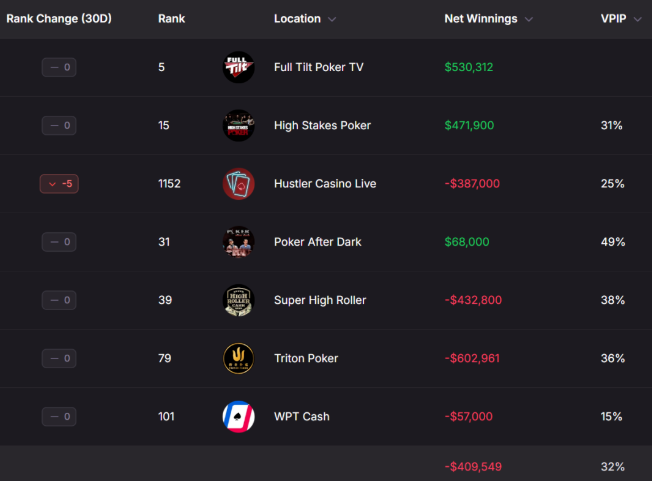Viewport: 652px width, 481px height.
Task: Click the Full Tilt Poker TV logo
Action: (238, 67)
